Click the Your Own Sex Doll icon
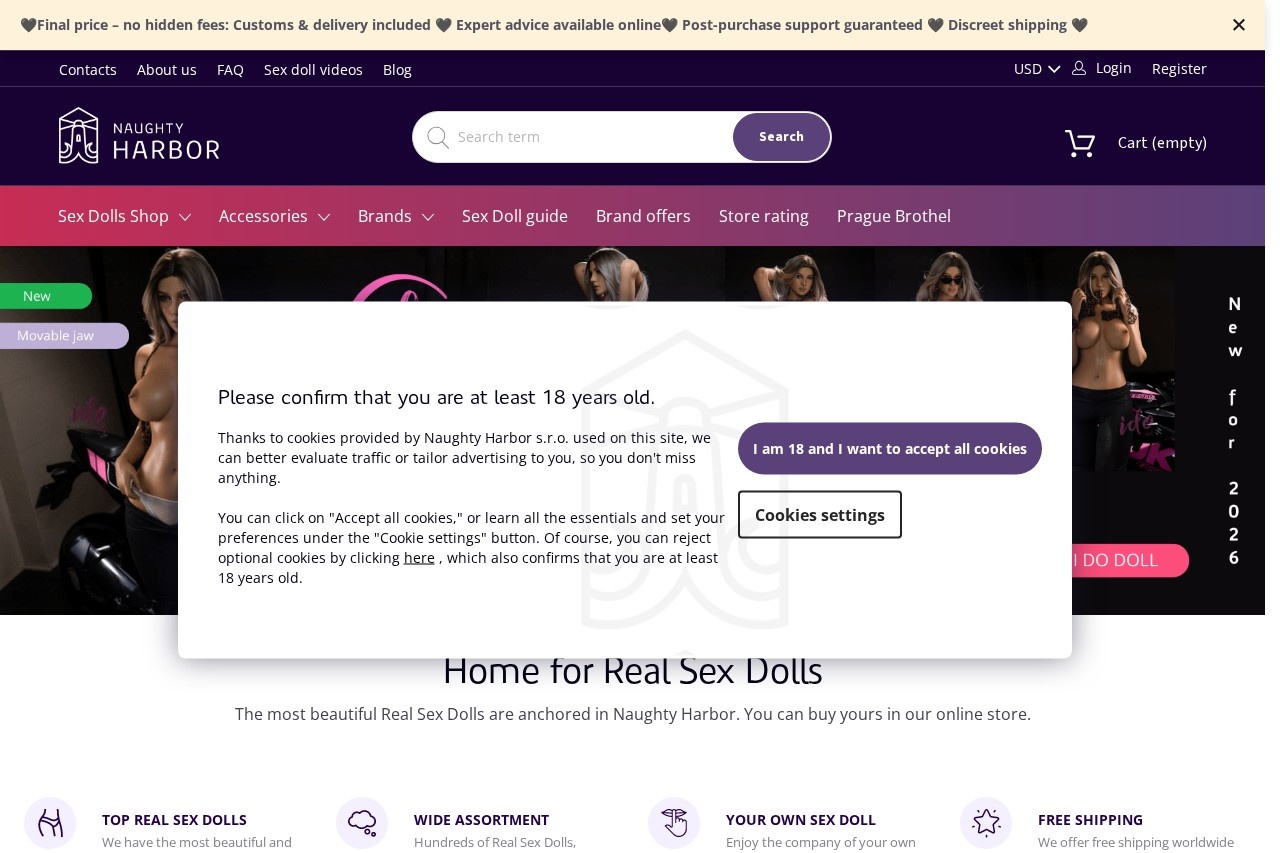Viewport: 1280px width, 853px height. [x=674, y=823]
